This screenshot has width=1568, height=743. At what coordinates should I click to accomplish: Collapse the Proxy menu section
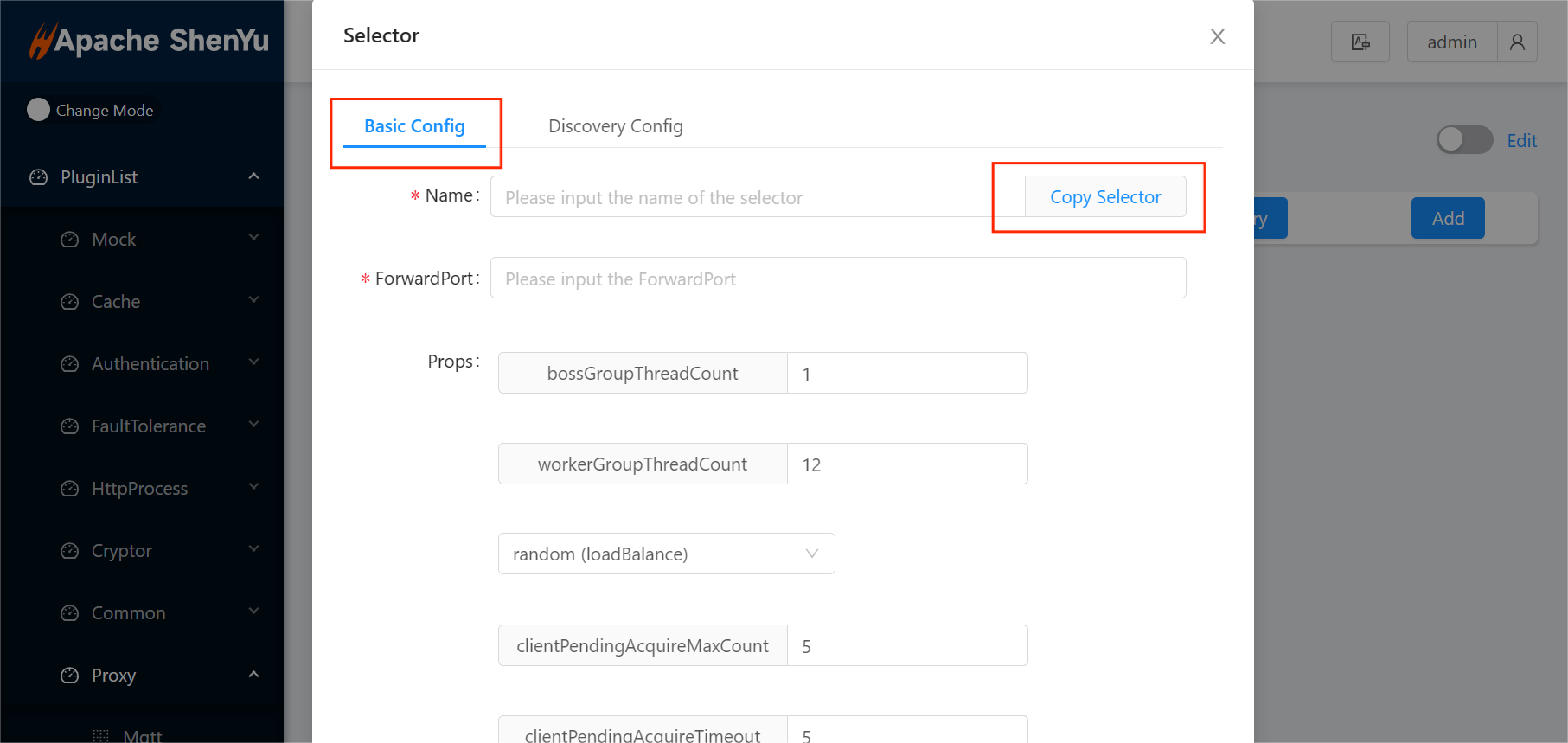point(253,675)
